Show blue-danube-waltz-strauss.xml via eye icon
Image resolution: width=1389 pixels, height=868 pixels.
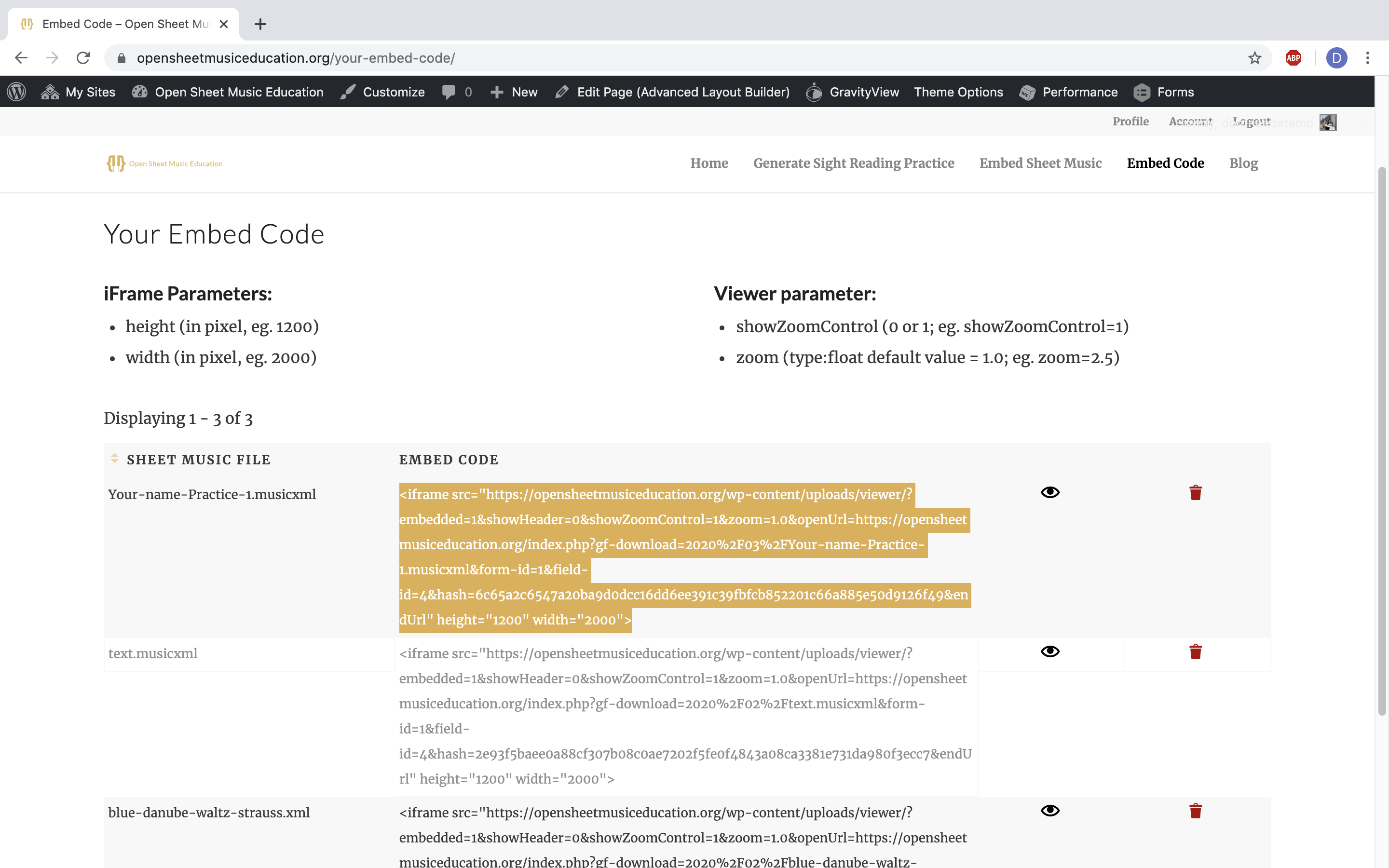pos(1050,811)
